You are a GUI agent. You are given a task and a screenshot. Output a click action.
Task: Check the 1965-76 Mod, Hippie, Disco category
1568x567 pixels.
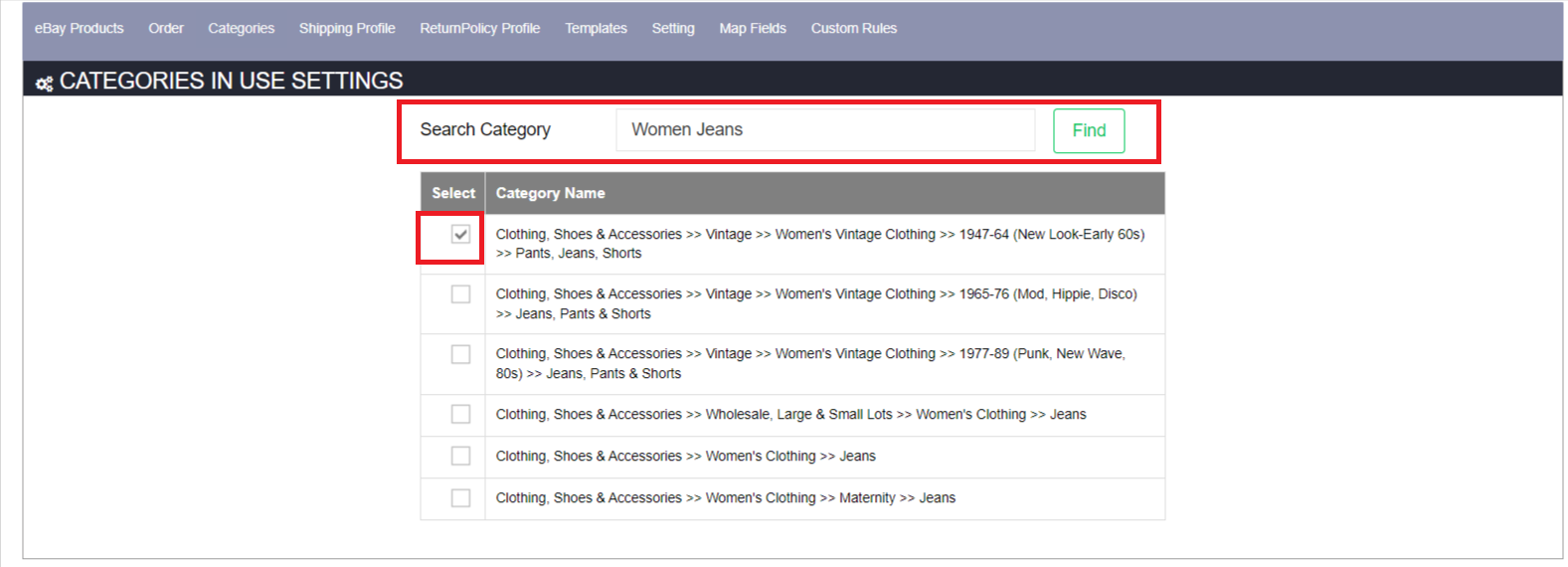pyautogui.click(x=460, y=294)
